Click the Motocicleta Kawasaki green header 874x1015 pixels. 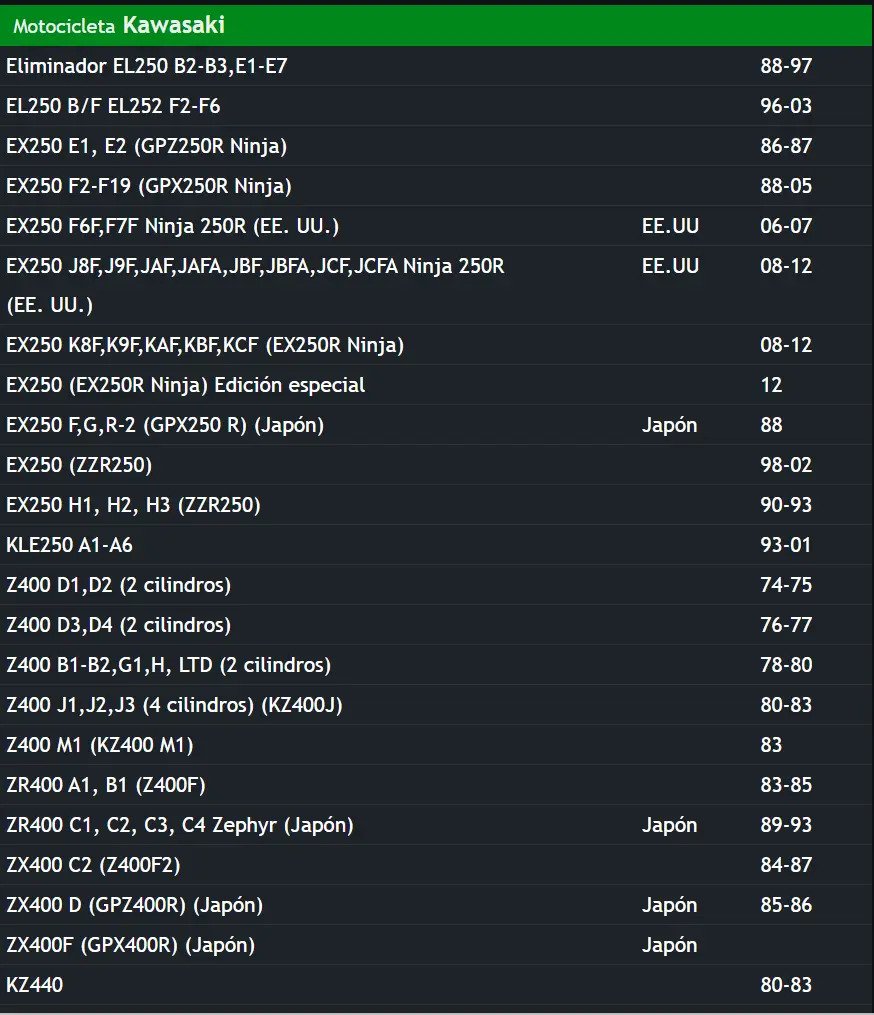436,25
